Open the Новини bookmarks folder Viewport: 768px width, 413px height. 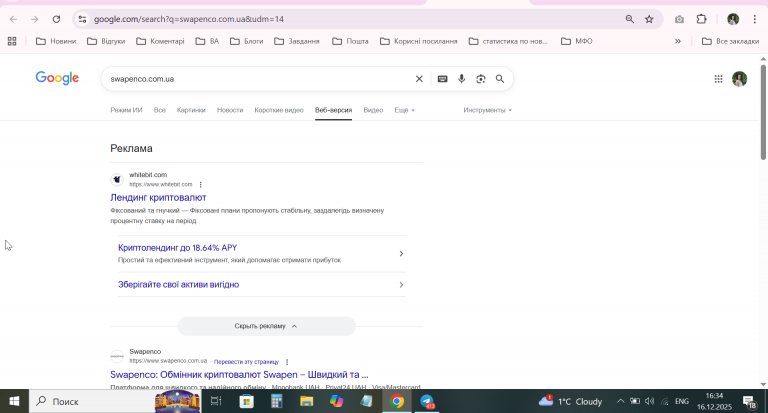pyautogui.click(x=56, y=41)
